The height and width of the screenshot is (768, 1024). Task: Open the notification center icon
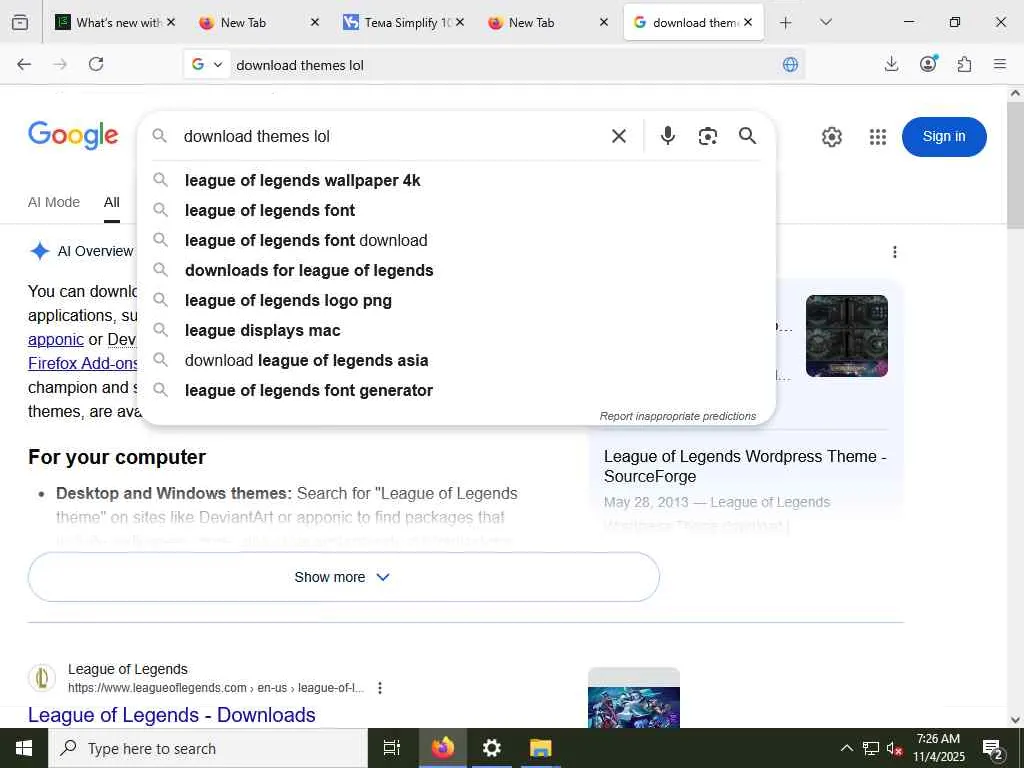[x=993, y=748]
